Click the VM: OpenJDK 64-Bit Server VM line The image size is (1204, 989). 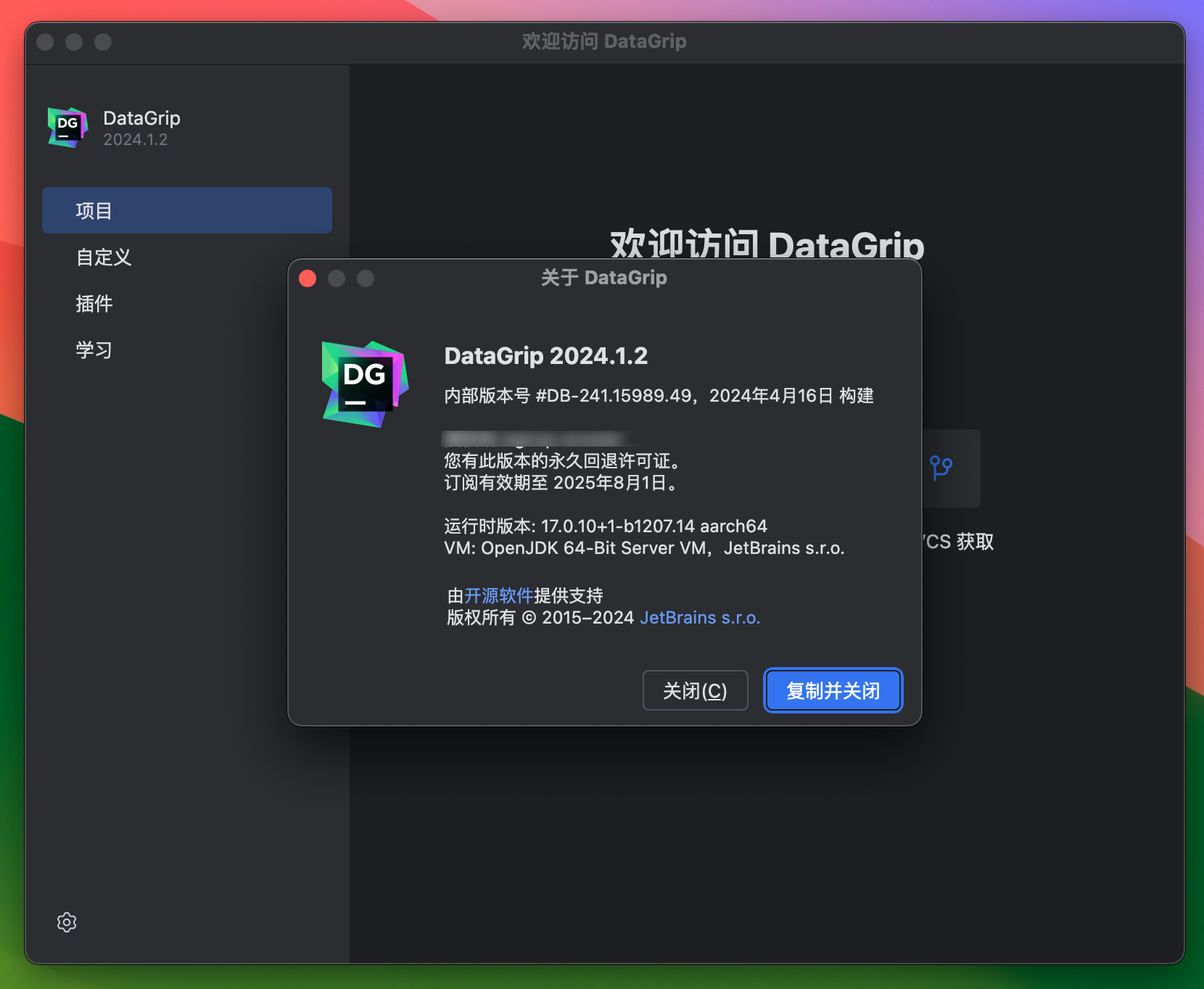tap(644, 548)
